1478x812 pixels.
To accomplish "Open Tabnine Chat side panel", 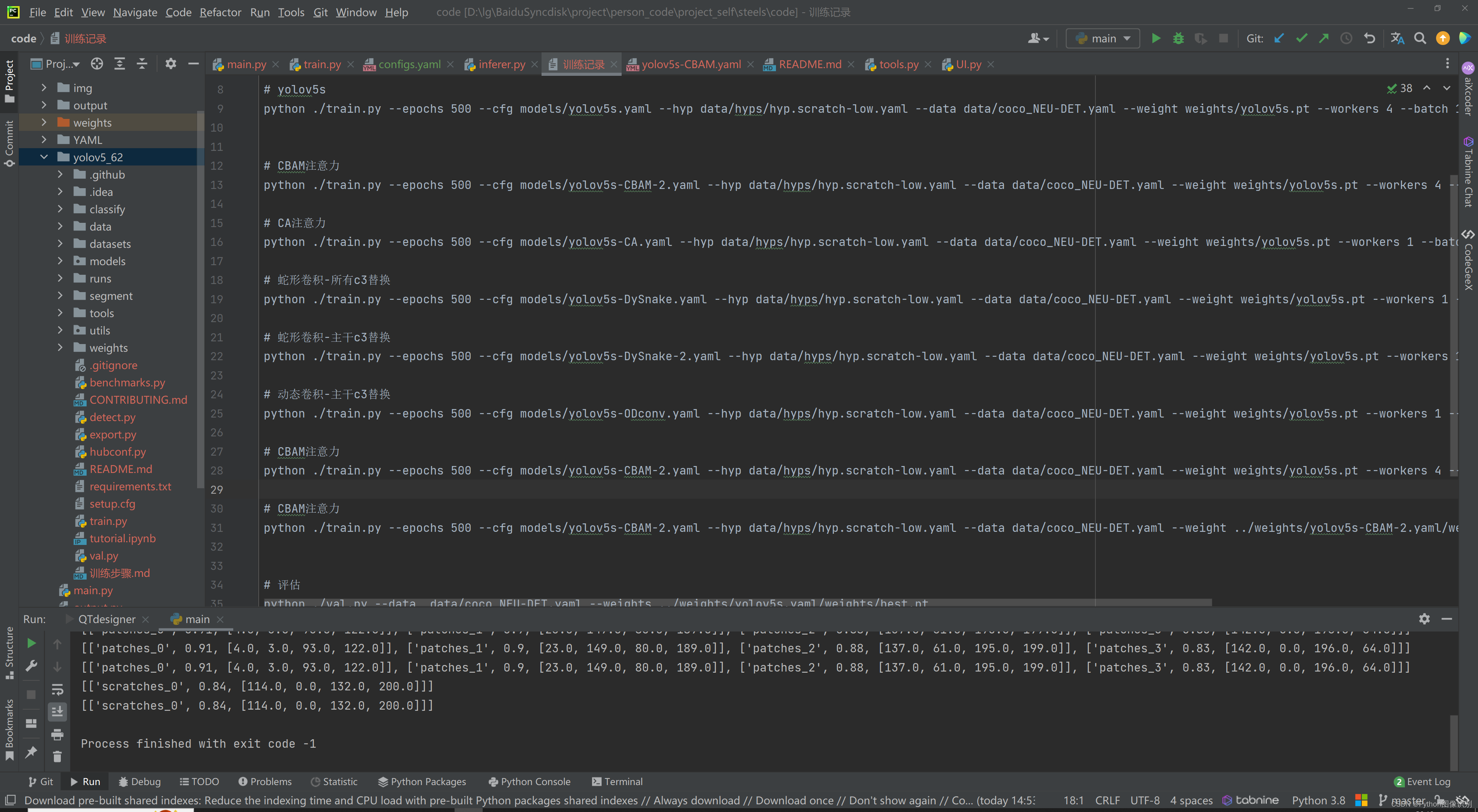I will coord(1468,172).
